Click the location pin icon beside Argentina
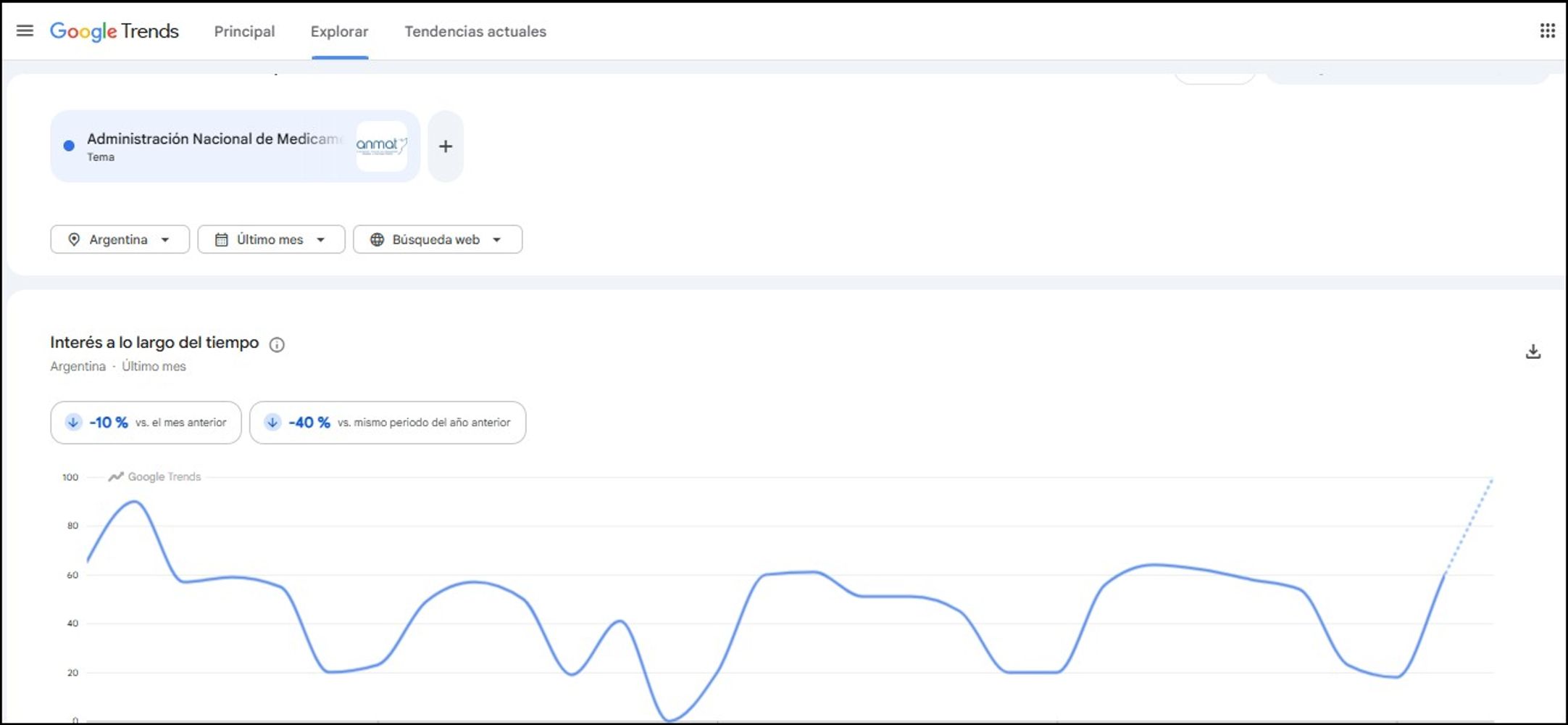 click(x=74, y=239)
